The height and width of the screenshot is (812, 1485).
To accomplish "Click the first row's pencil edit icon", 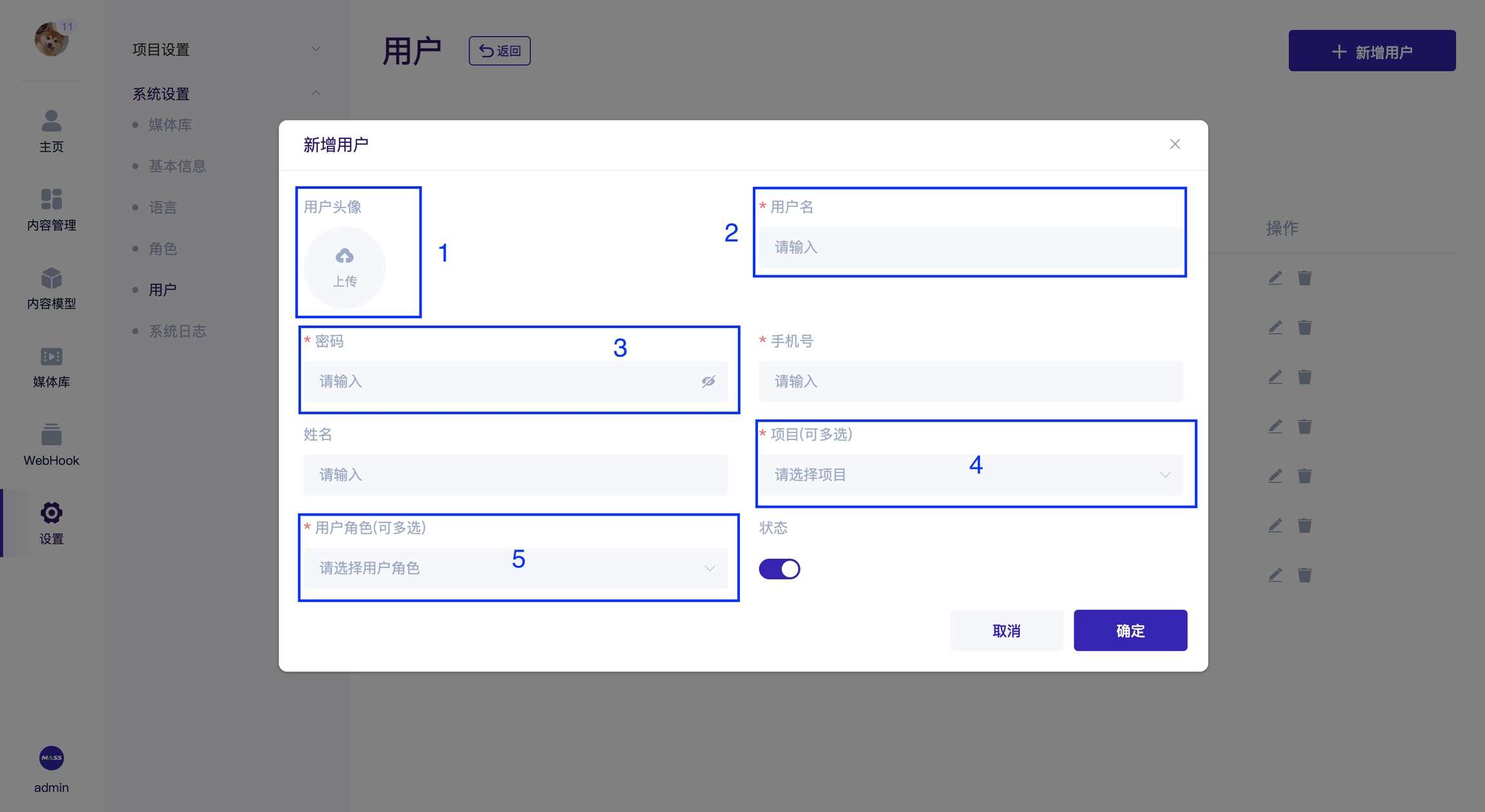I will 1275,278.
